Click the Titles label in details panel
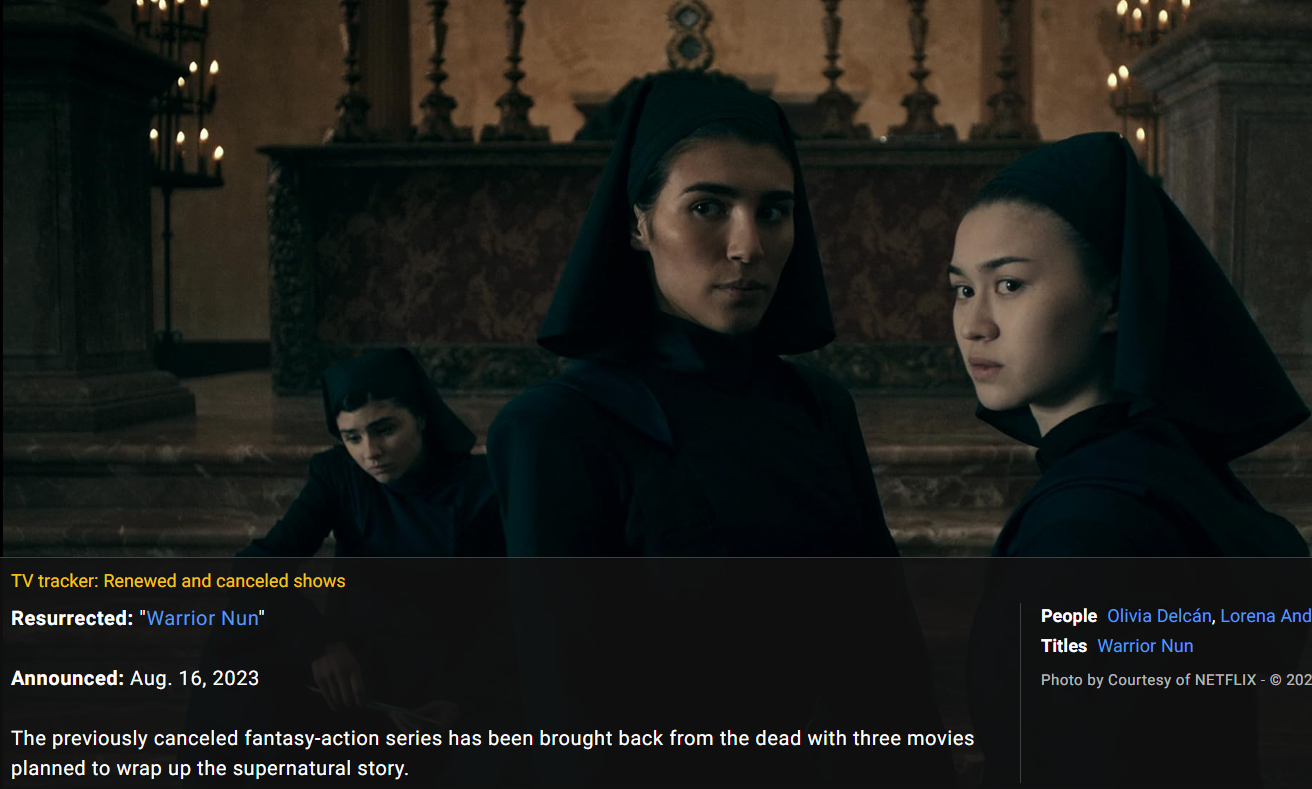This screenshot has height=789, width=1312. (1064, 646)
